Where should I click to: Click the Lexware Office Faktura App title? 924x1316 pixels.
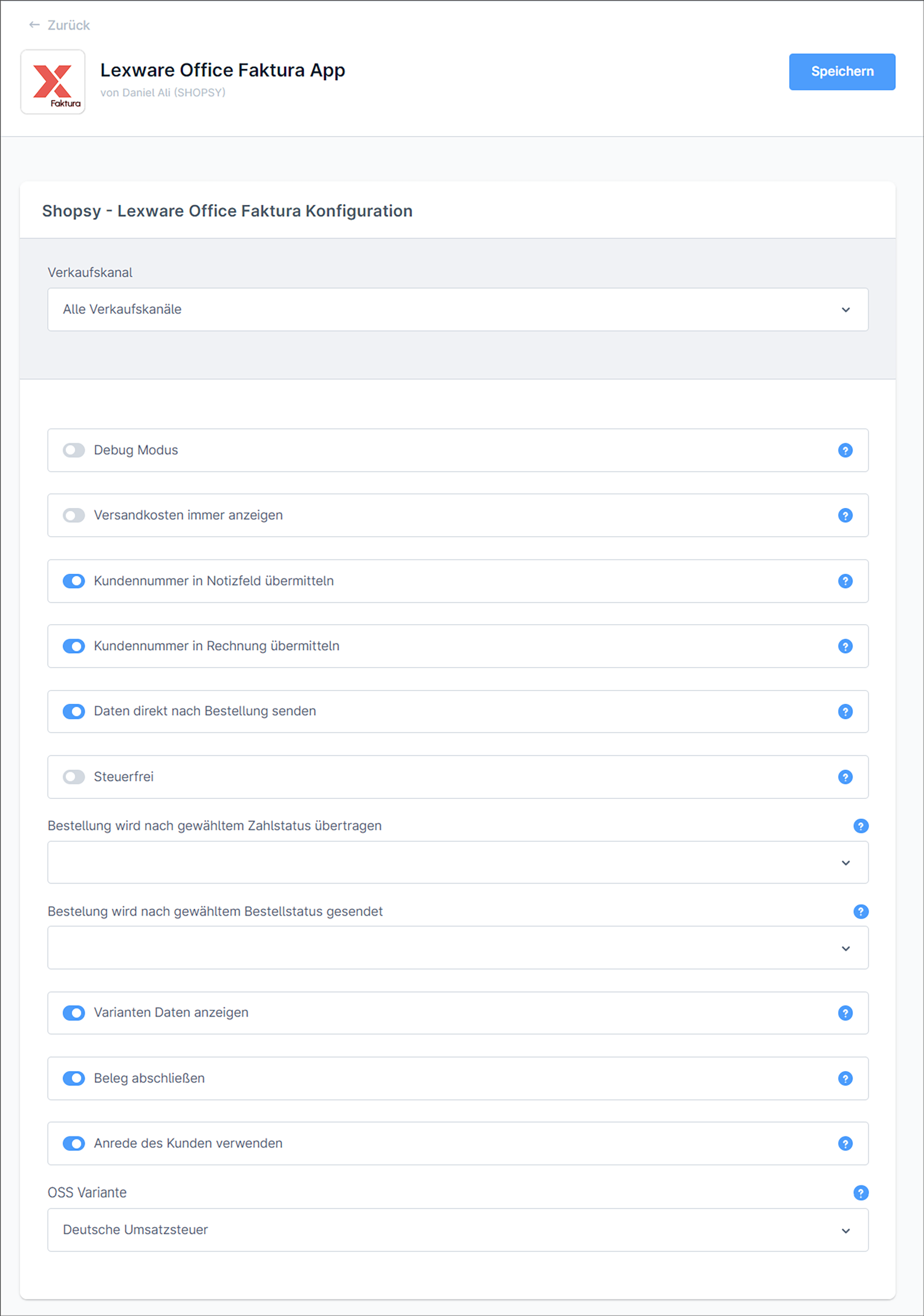click(222, 70)
